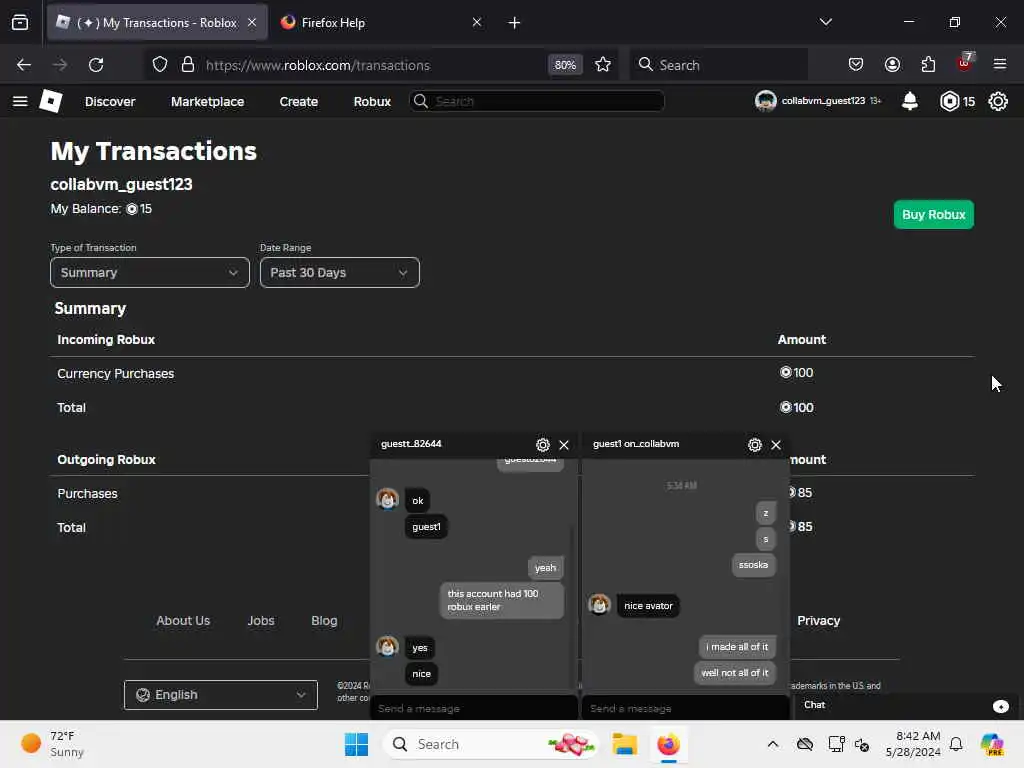The height and width of the screenshot is (768, 1024).
Task: Follow the Privacy footer link
Action: click(818, 621)
